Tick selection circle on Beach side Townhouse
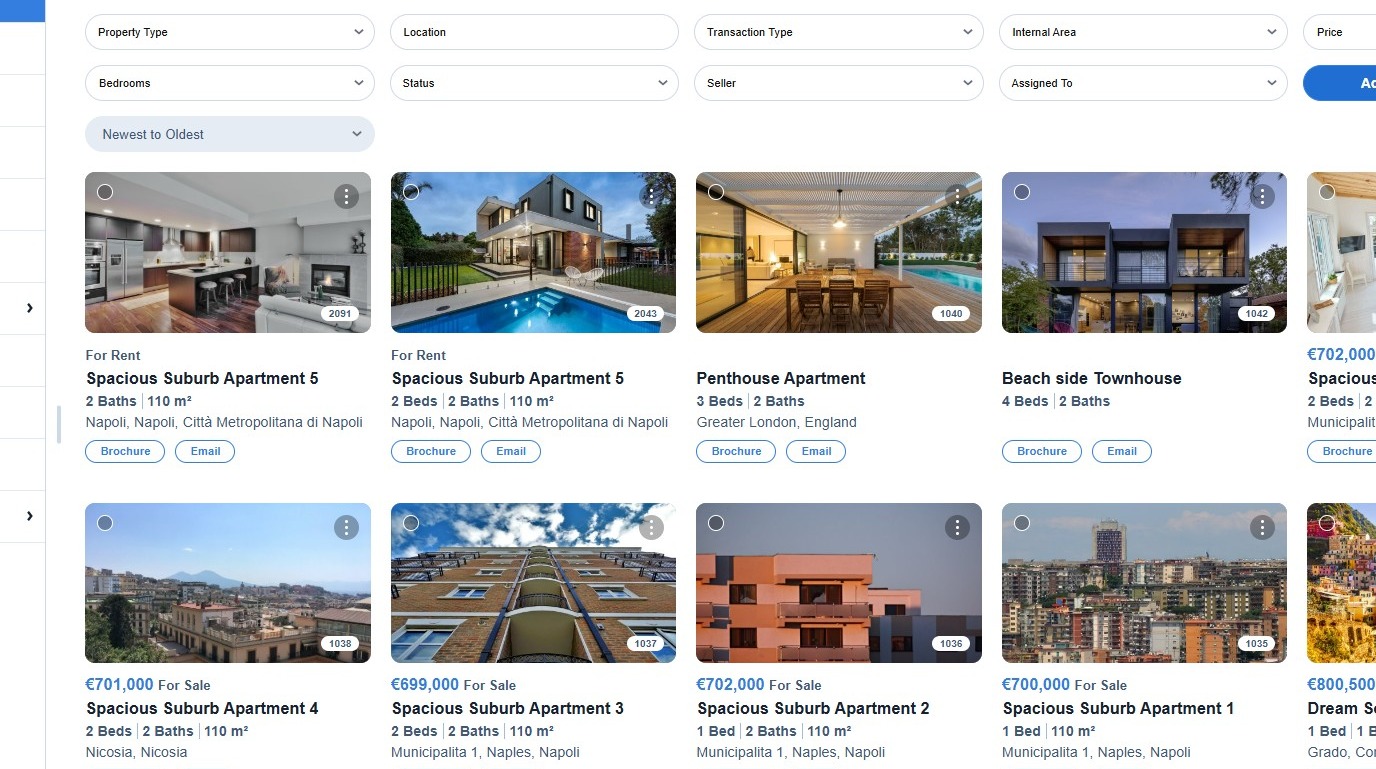 click(1021, 192)
